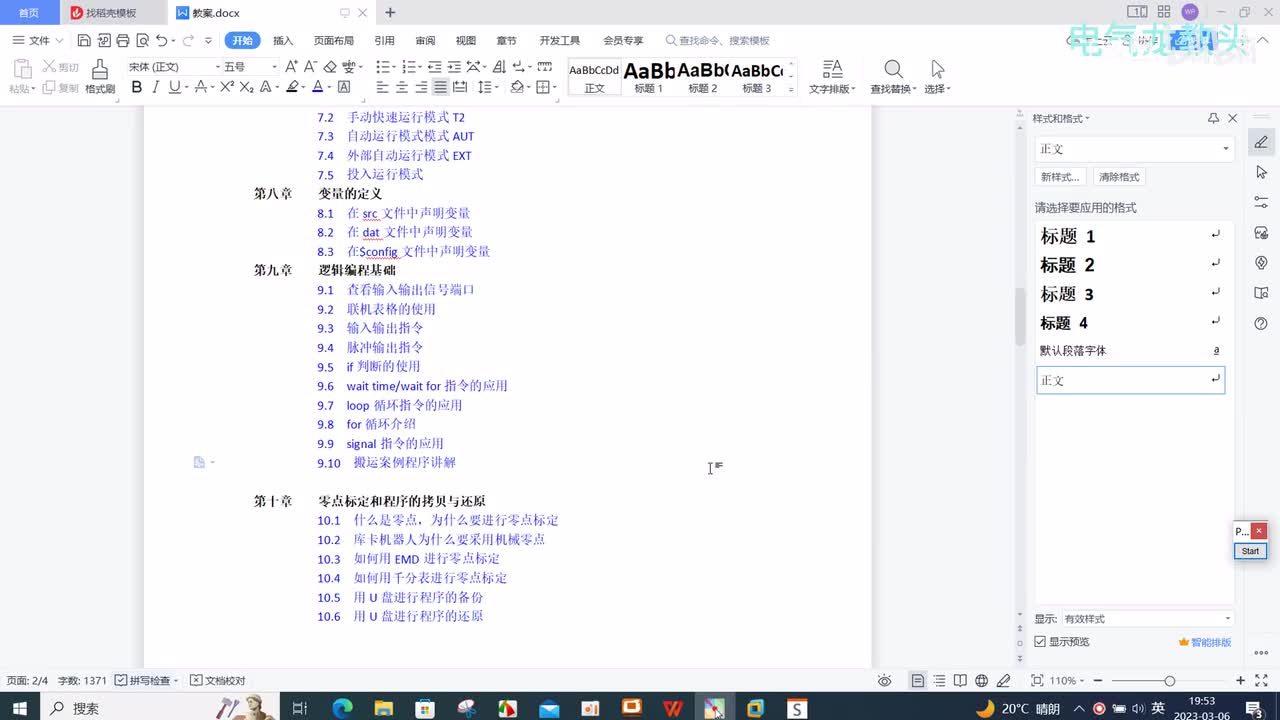
Task: Click the Print icon in quick access toolbar
Action: [122, 41]
